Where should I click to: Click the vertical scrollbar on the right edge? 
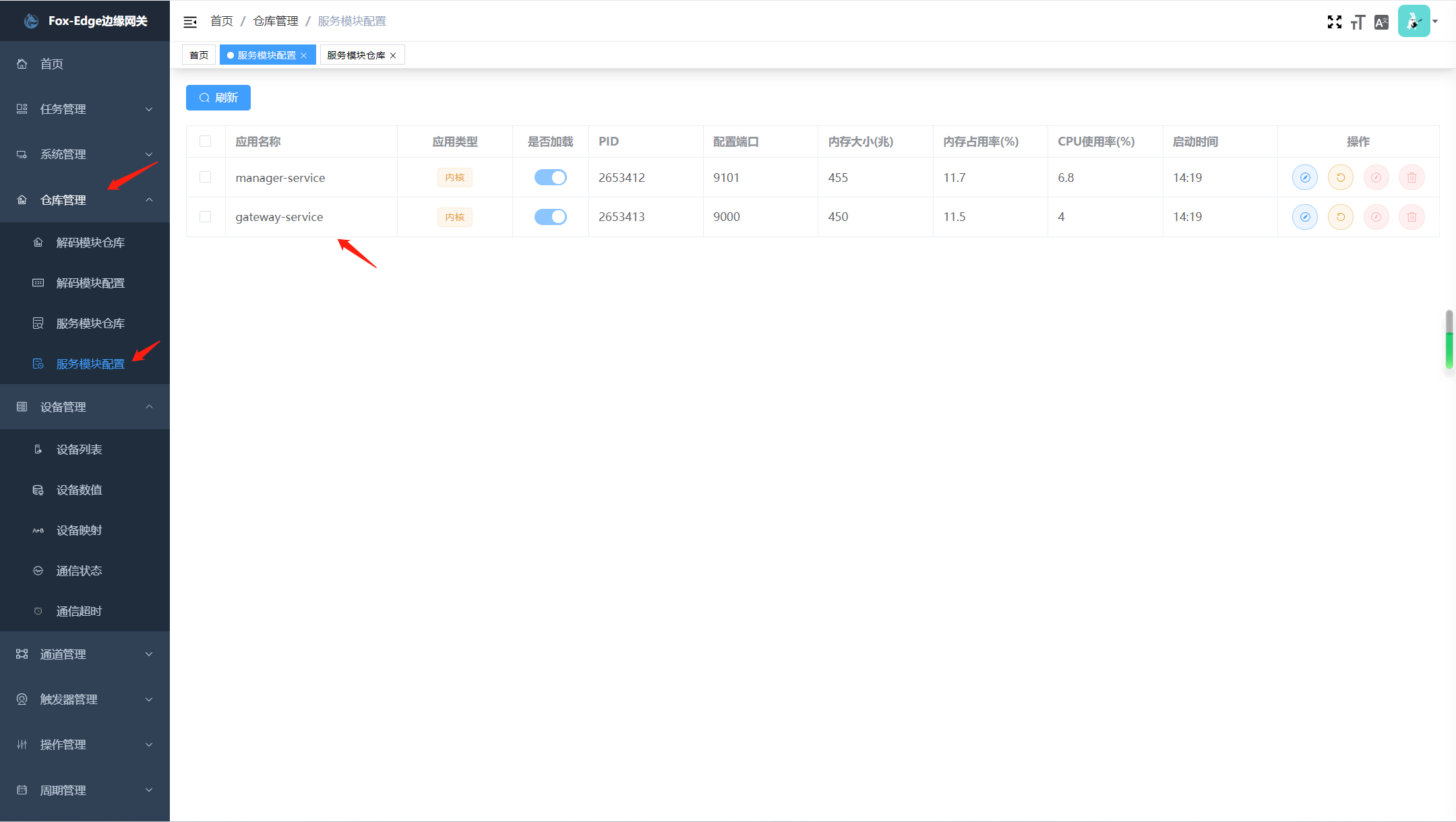pos(1449,339)
